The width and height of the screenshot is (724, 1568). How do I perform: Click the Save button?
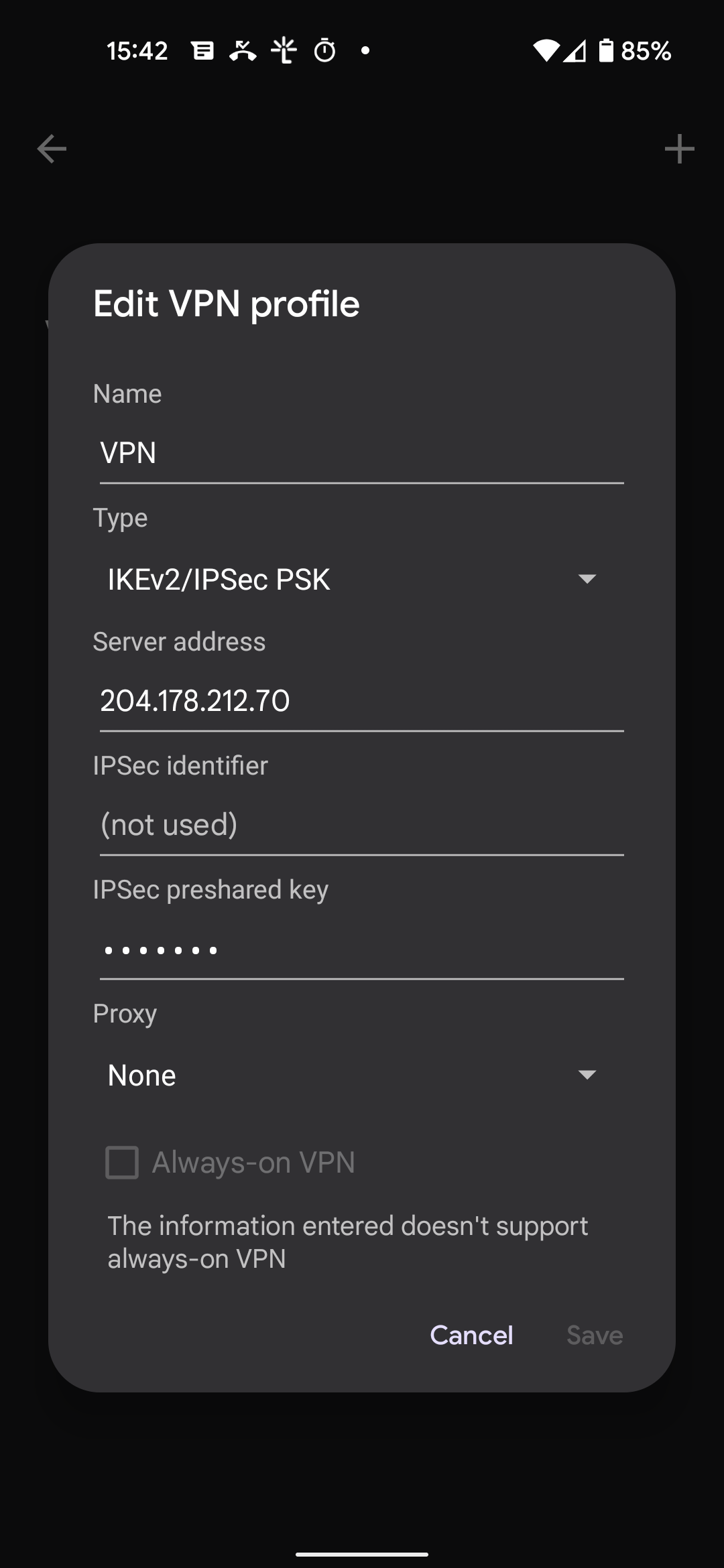coord(595,1335)
